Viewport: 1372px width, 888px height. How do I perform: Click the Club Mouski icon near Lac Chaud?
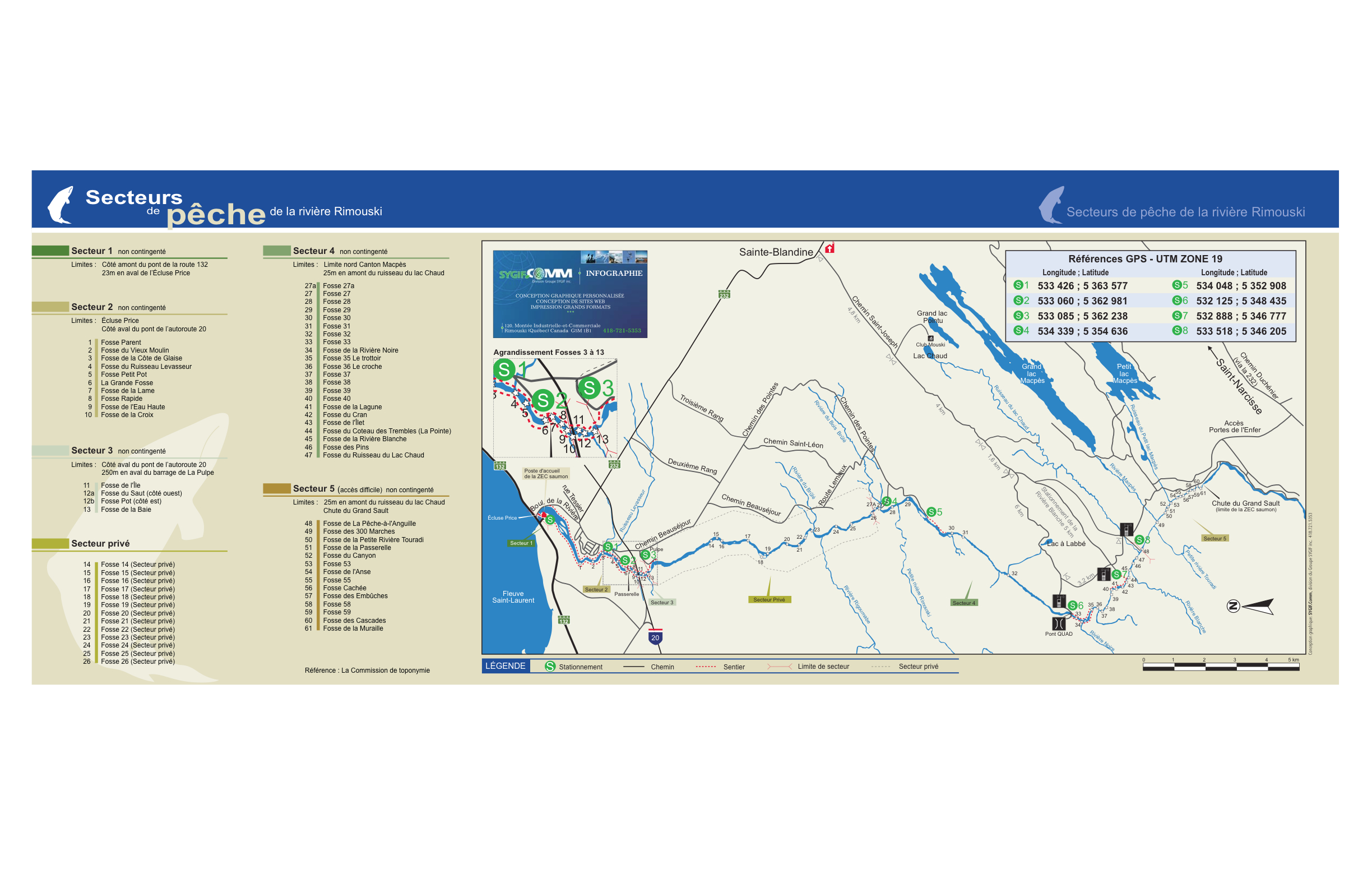pyautogui.click(x=930, y=339)
